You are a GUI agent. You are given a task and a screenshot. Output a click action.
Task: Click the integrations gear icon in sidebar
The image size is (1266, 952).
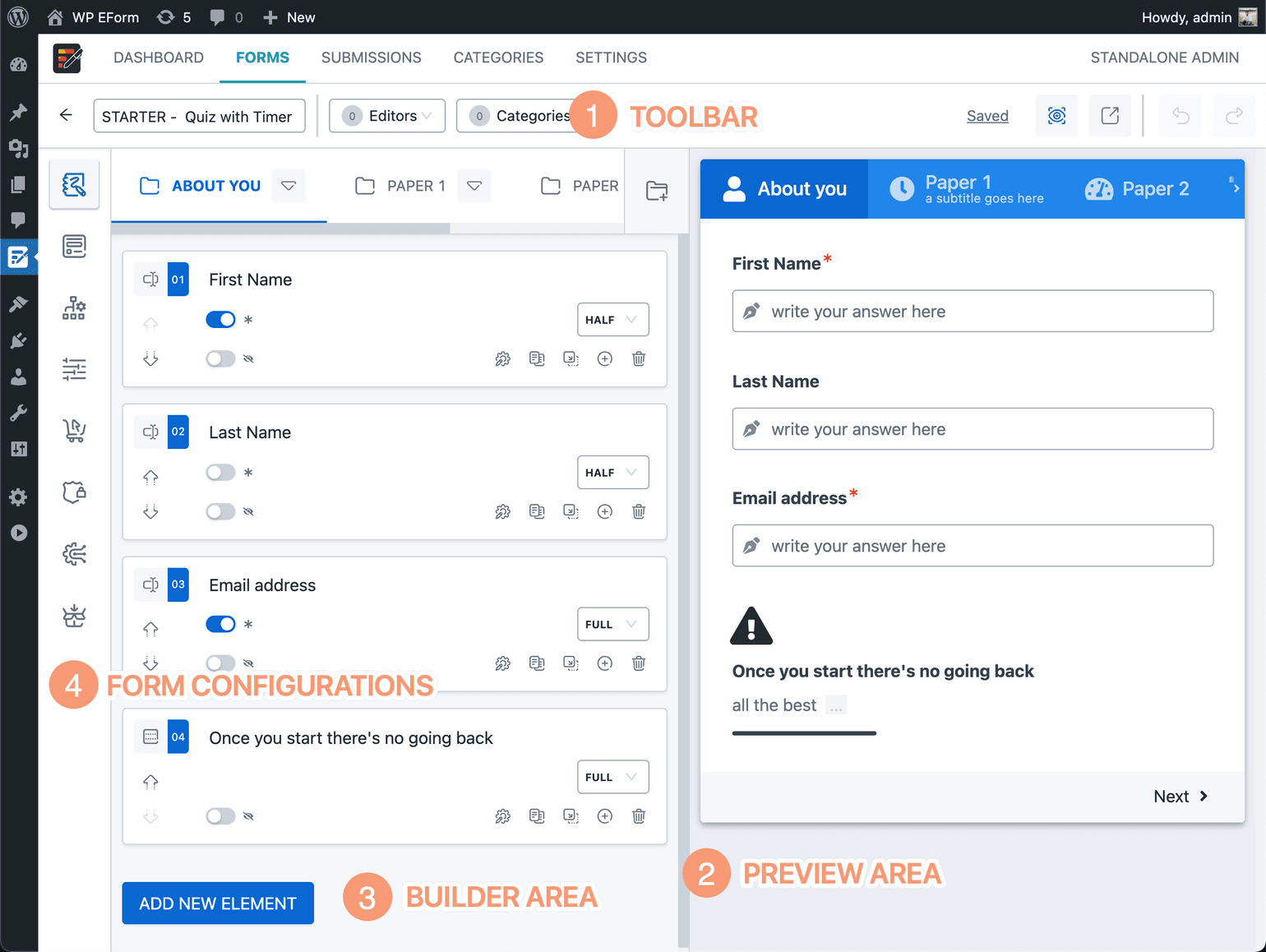(x=74, y=553)
